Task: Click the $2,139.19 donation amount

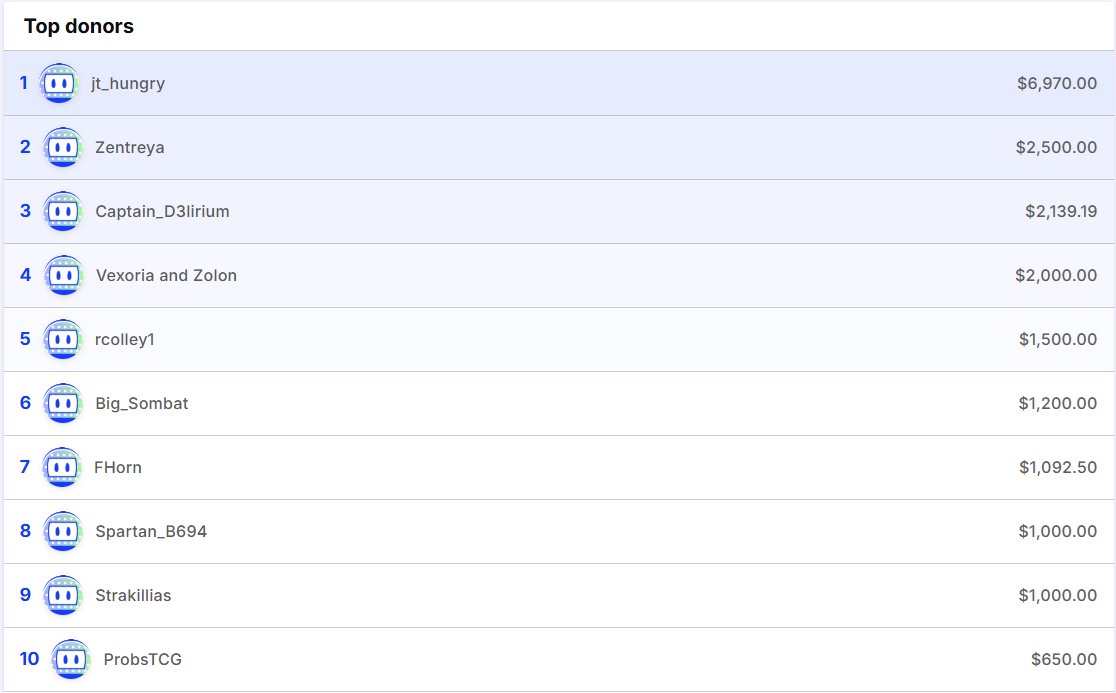Action: click(x=1061, y=211)
